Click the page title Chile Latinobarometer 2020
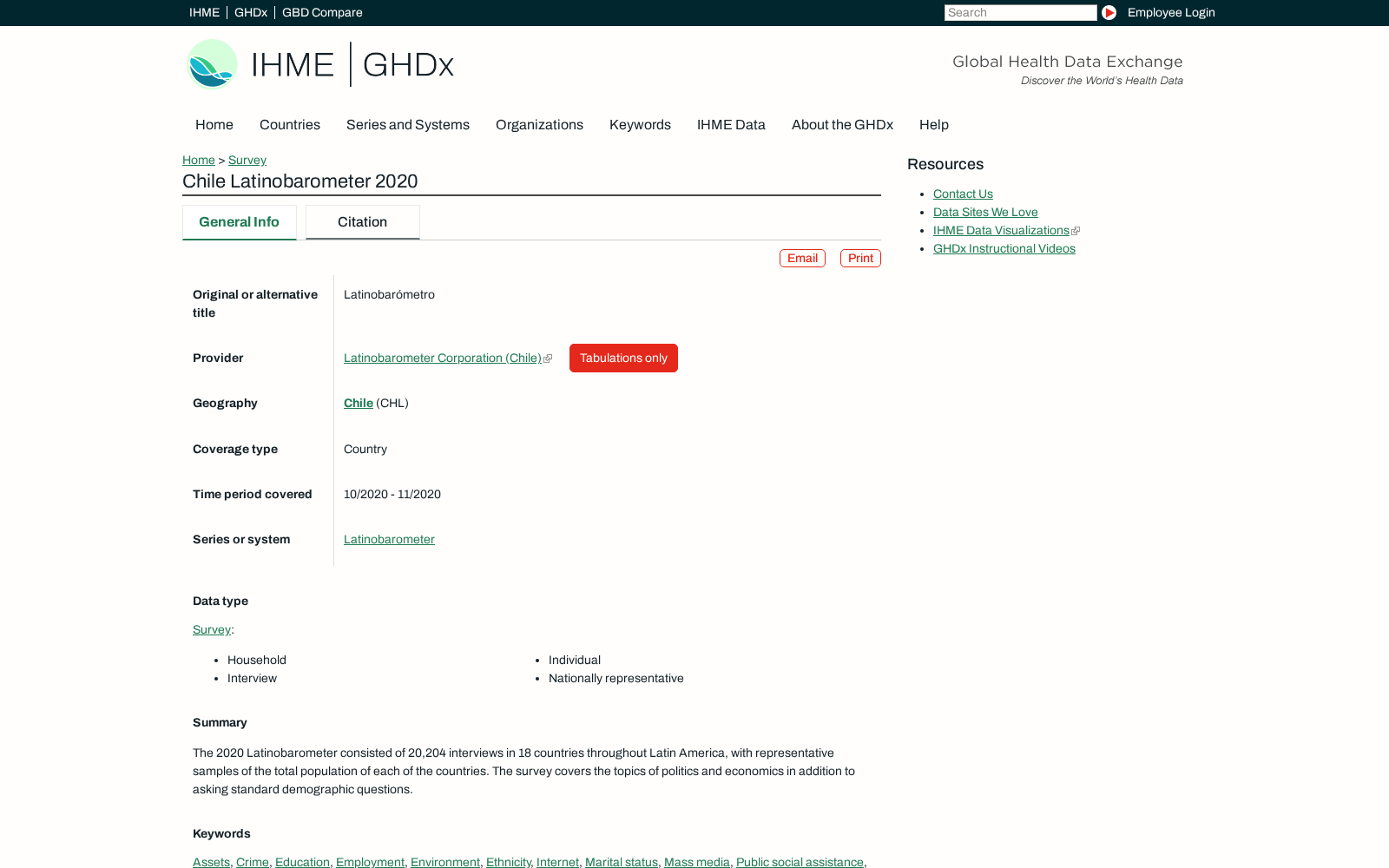Viewport: 1389px width, 868px height. click(x=300, y=181)
